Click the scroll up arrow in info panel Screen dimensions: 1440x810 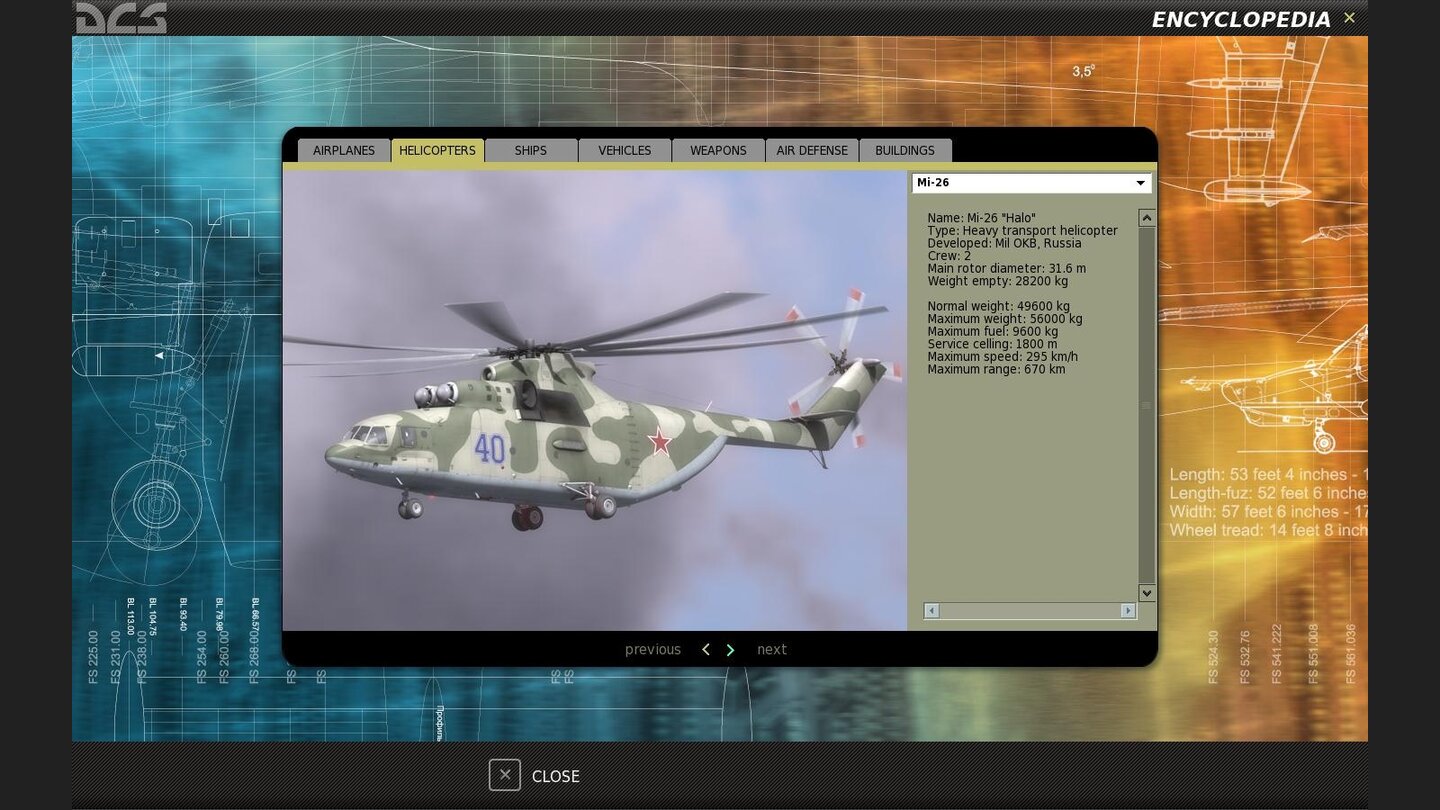click(1147, 218)
